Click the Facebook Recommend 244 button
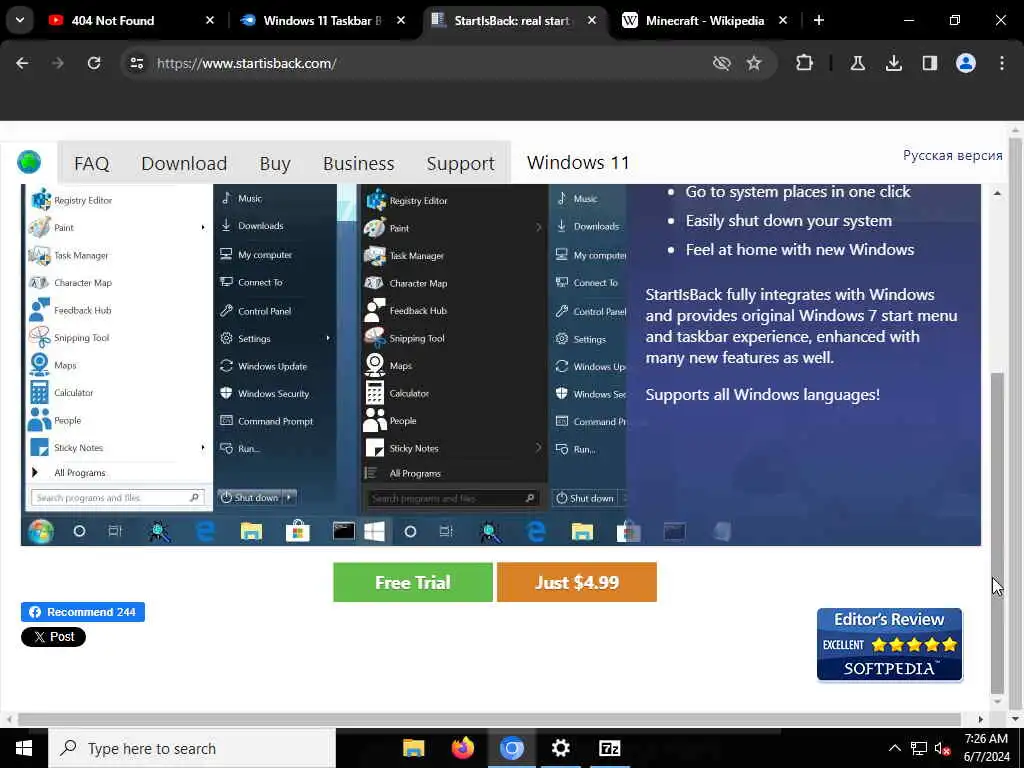This screenshot has width=1024, height=768. [x=83, y=612]
